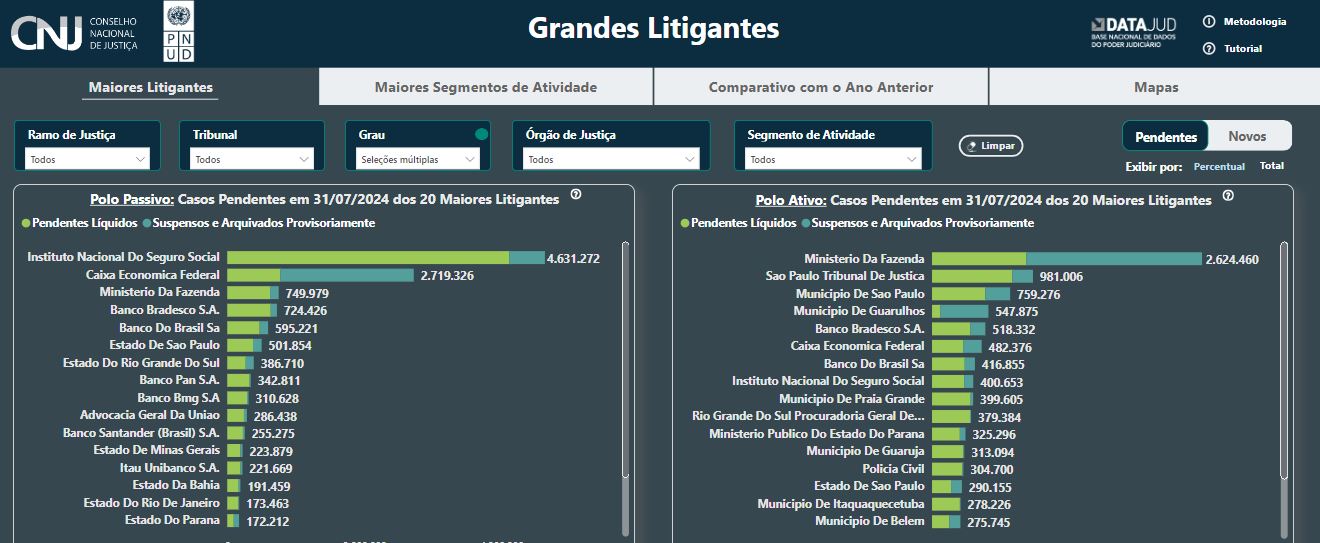Image resolution: width=1320 pixels, height=543 pixels.
Task: Open the Órgão de Justiça dropdown
Action: click(611, 159)
